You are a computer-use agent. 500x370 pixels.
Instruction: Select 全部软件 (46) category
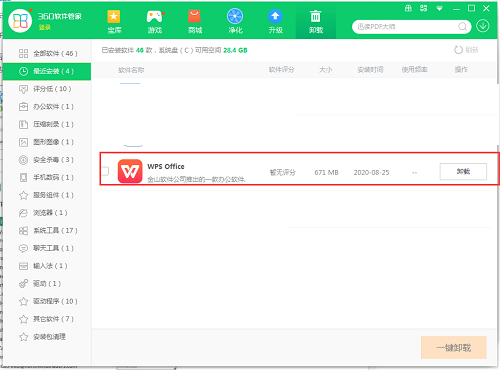(x=47, y=53)
